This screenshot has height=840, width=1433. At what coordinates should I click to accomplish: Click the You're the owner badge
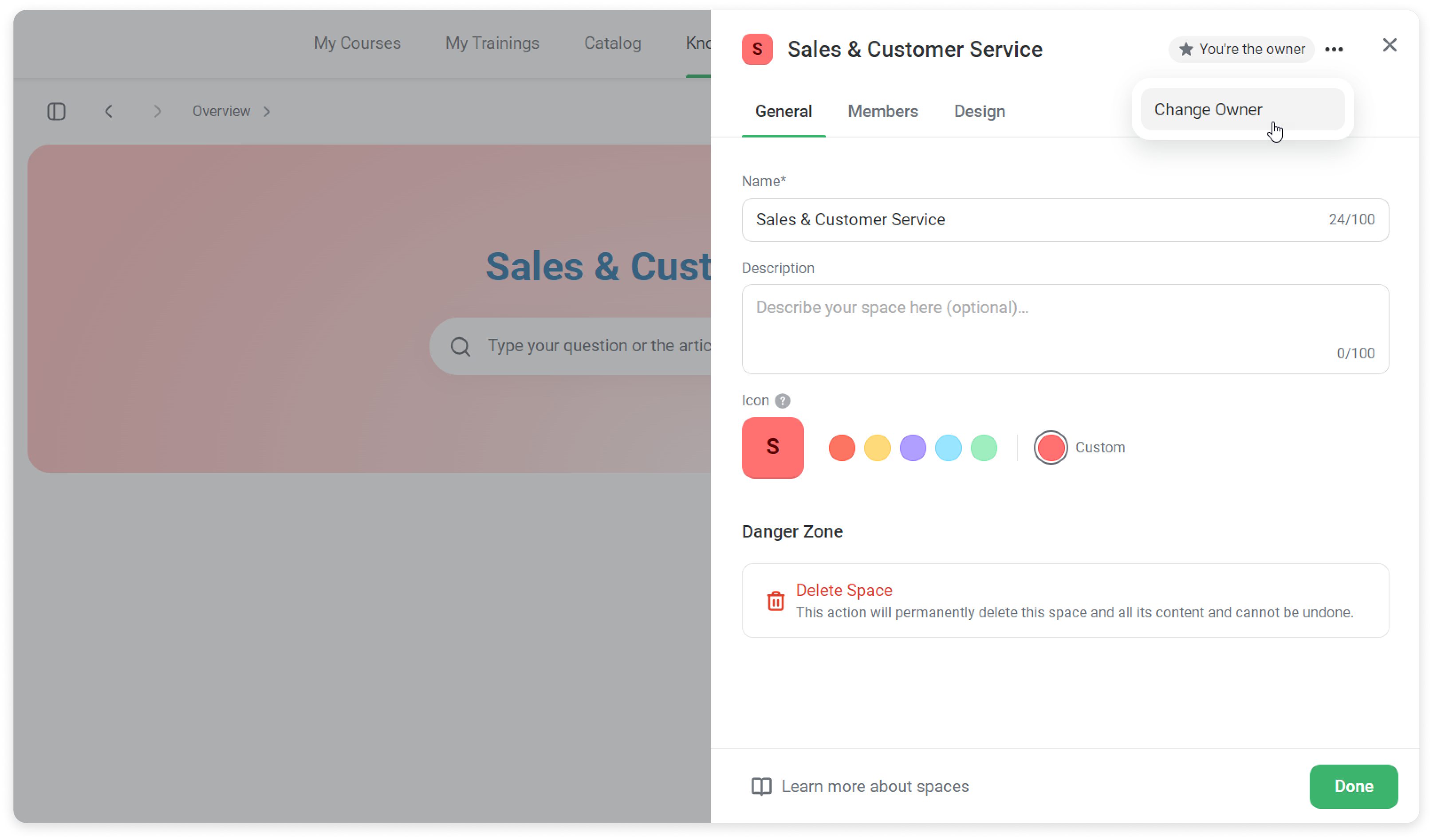1241,49
